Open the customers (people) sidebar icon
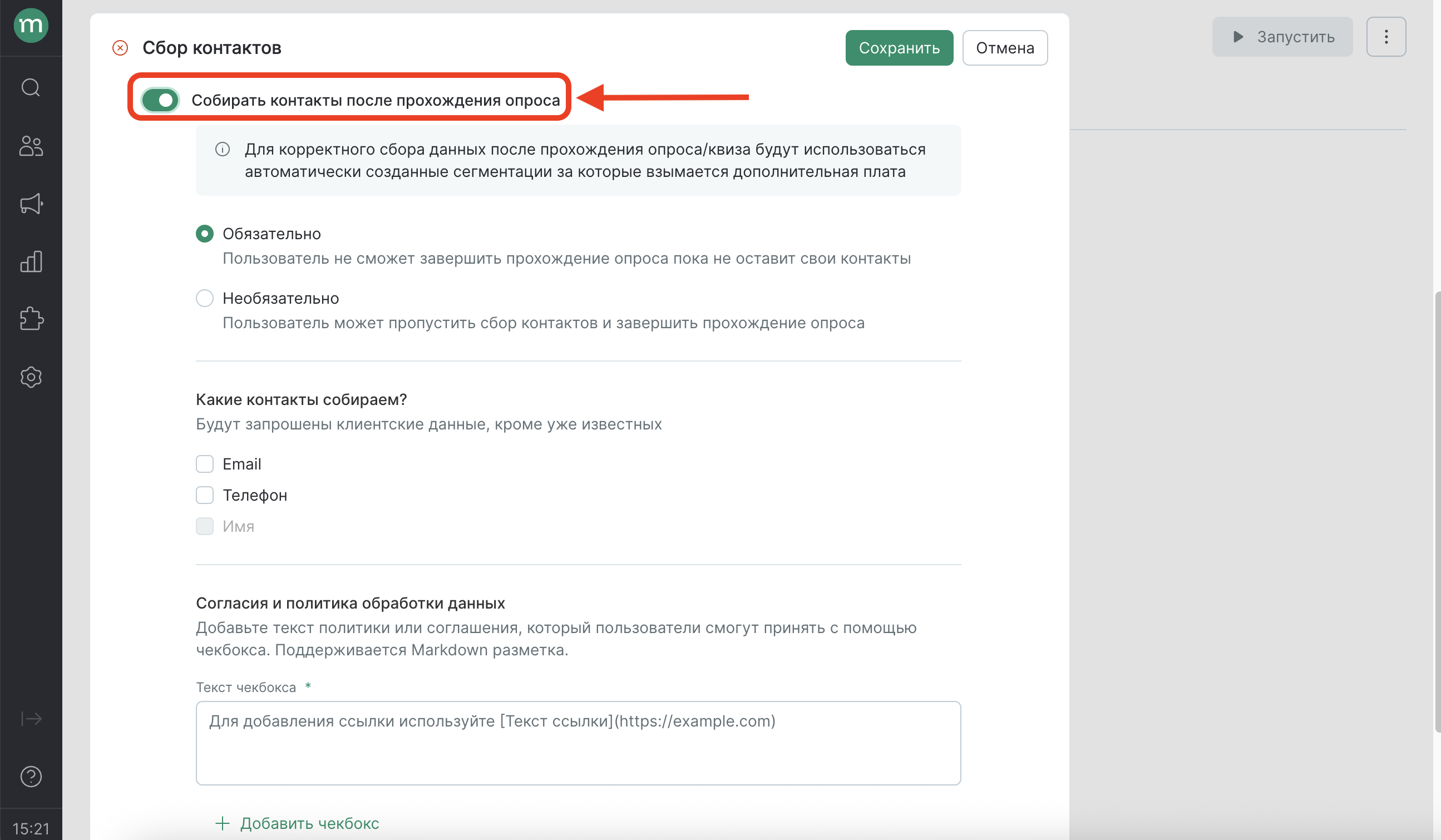 (31, 146)
